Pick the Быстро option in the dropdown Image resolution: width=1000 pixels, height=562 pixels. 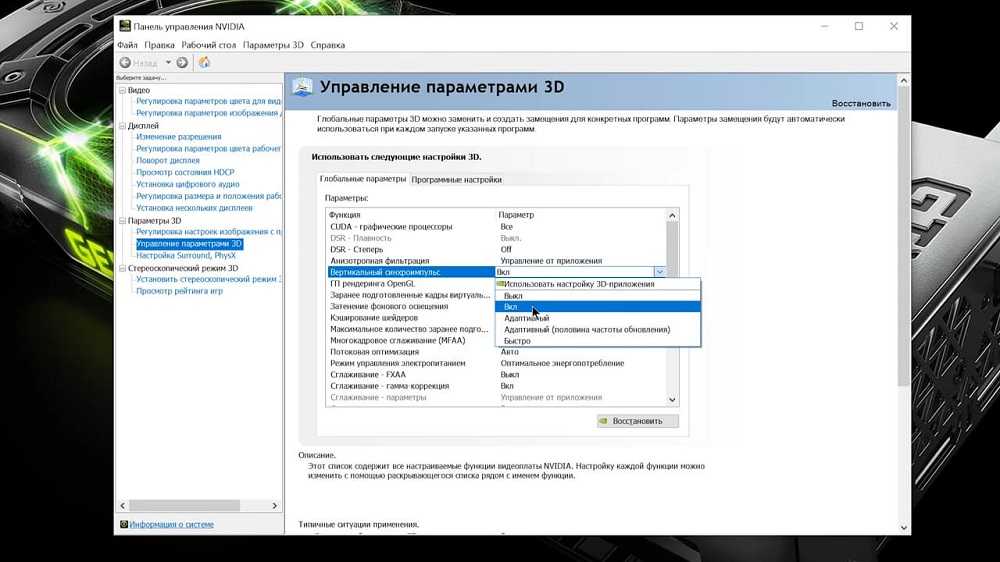[x=517, y=341]
